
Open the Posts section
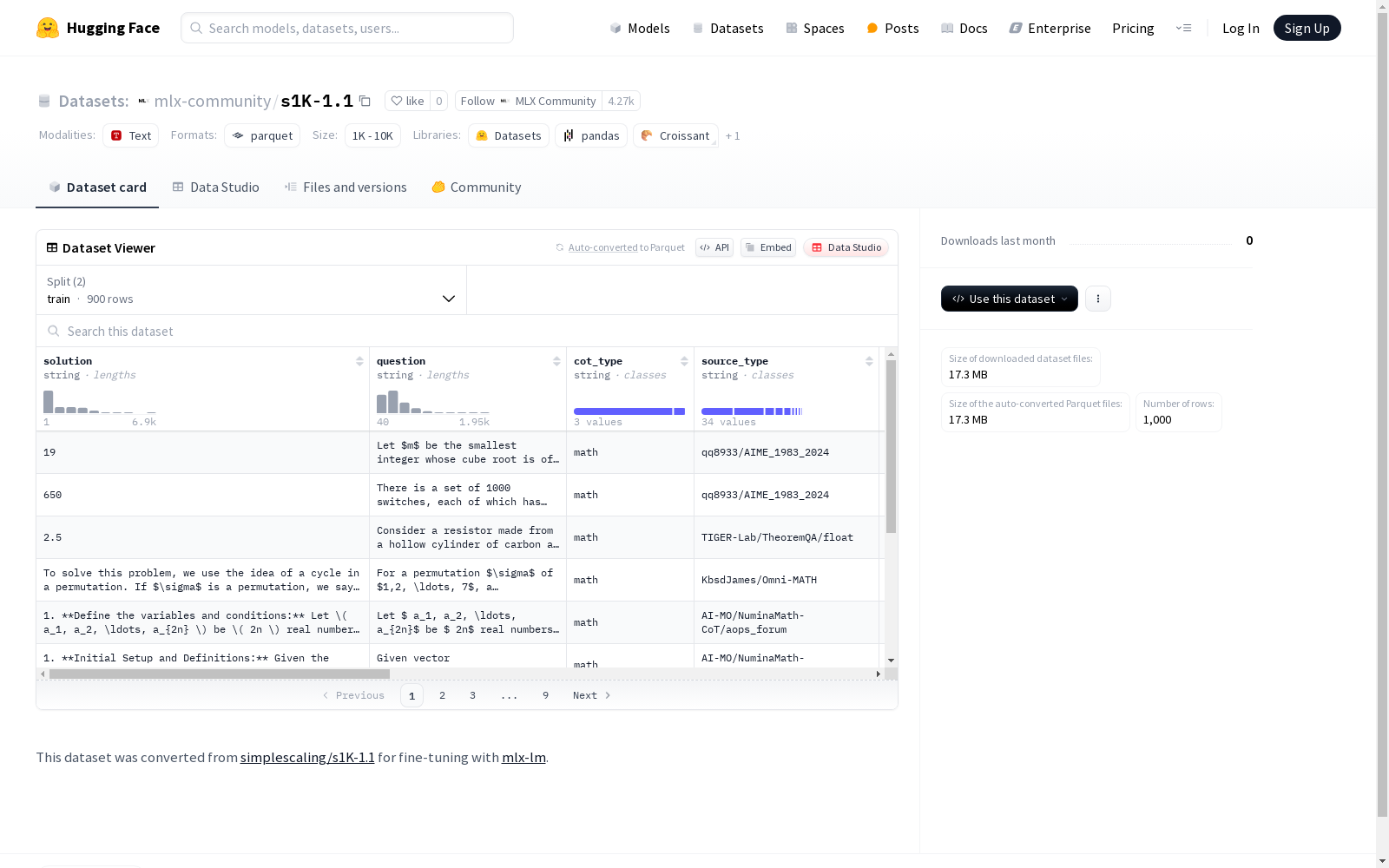(892, 28)
